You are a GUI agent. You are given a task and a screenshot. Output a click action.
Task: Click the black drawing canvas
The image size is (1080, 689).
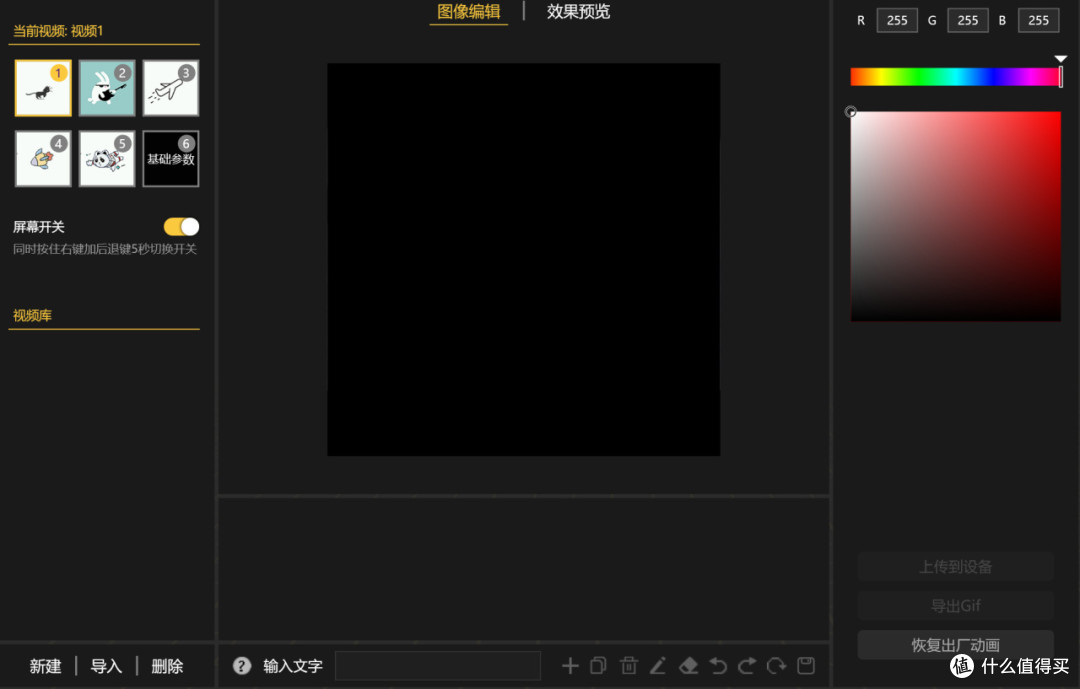click(x=523, y=260)
